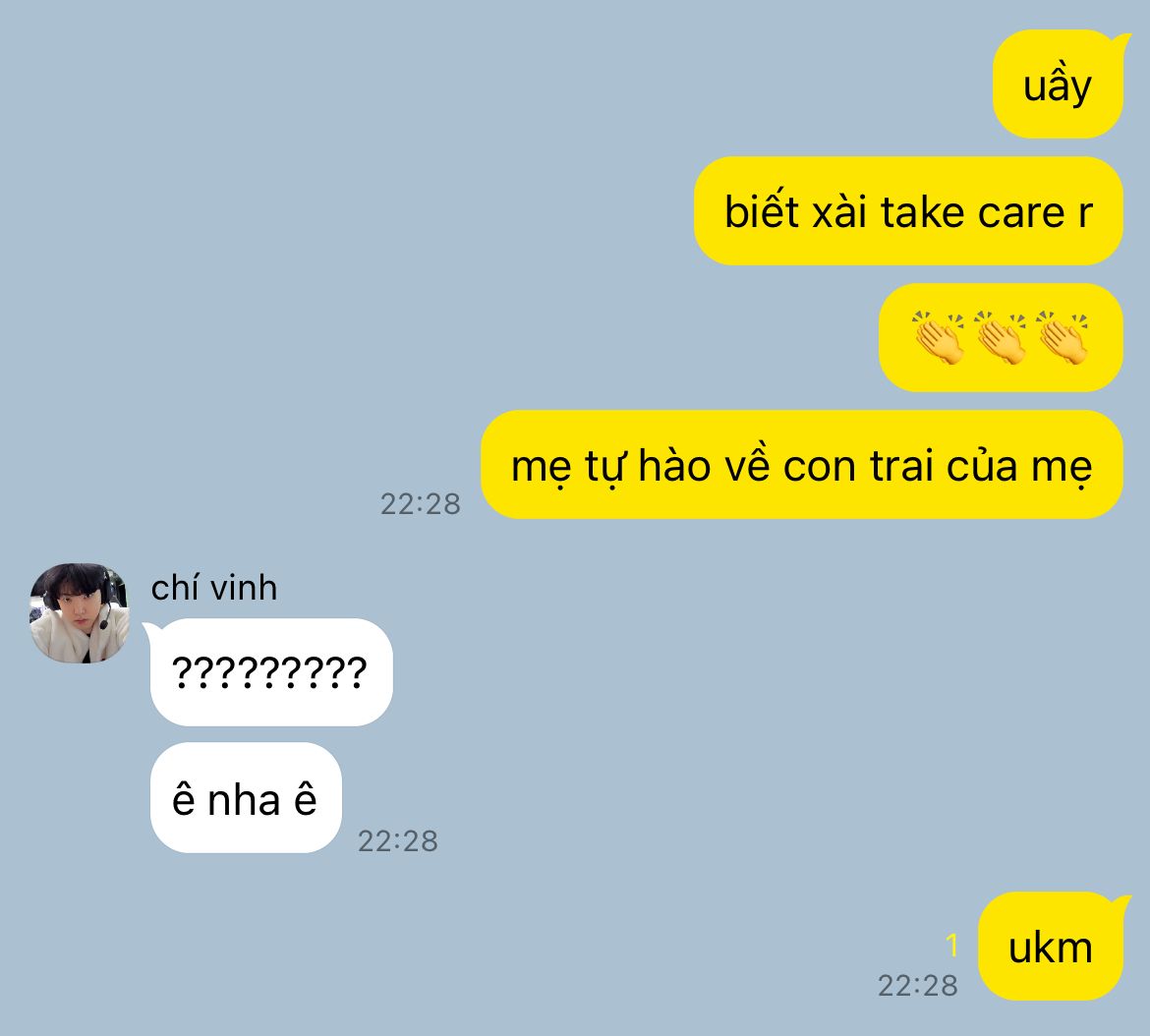Screen dimensions: 1150x1036
Task: Click the word "nha" in the white bubble
Action: tap(244, 801)
